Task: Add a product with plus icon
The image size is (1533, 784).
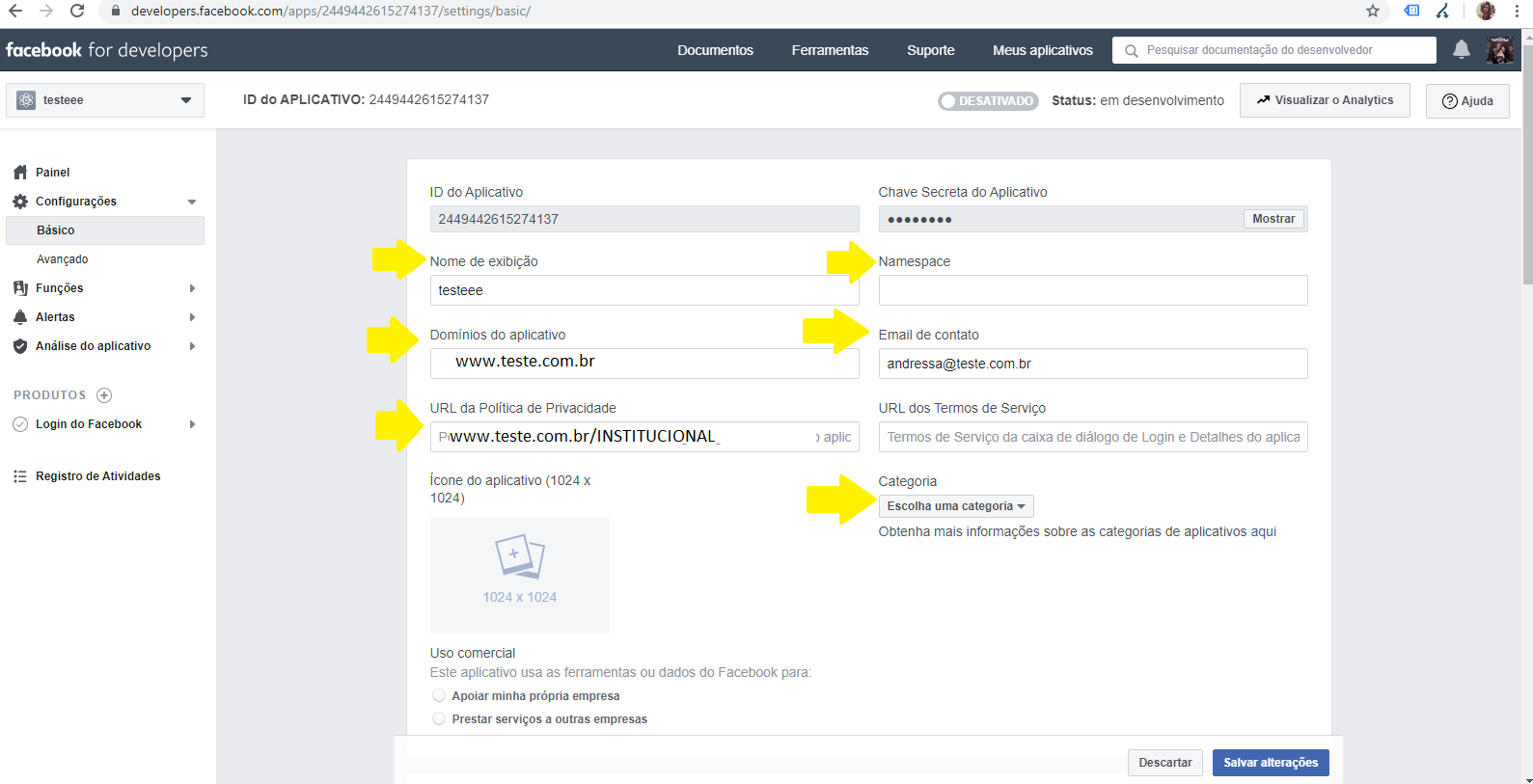Action: 104,394
